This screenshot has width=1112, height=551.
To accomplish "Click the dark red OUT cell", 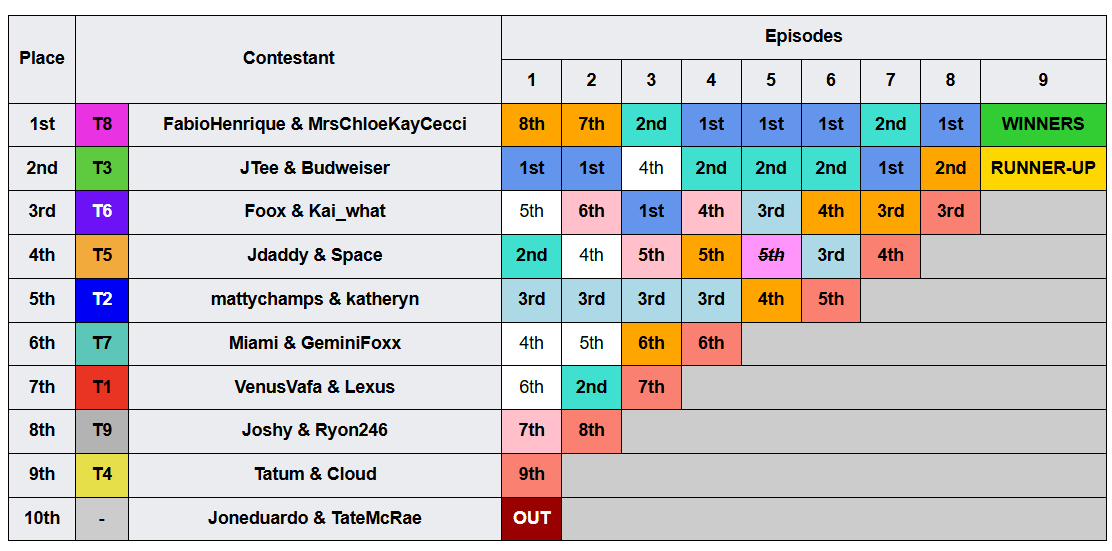I will pos(531,518).
